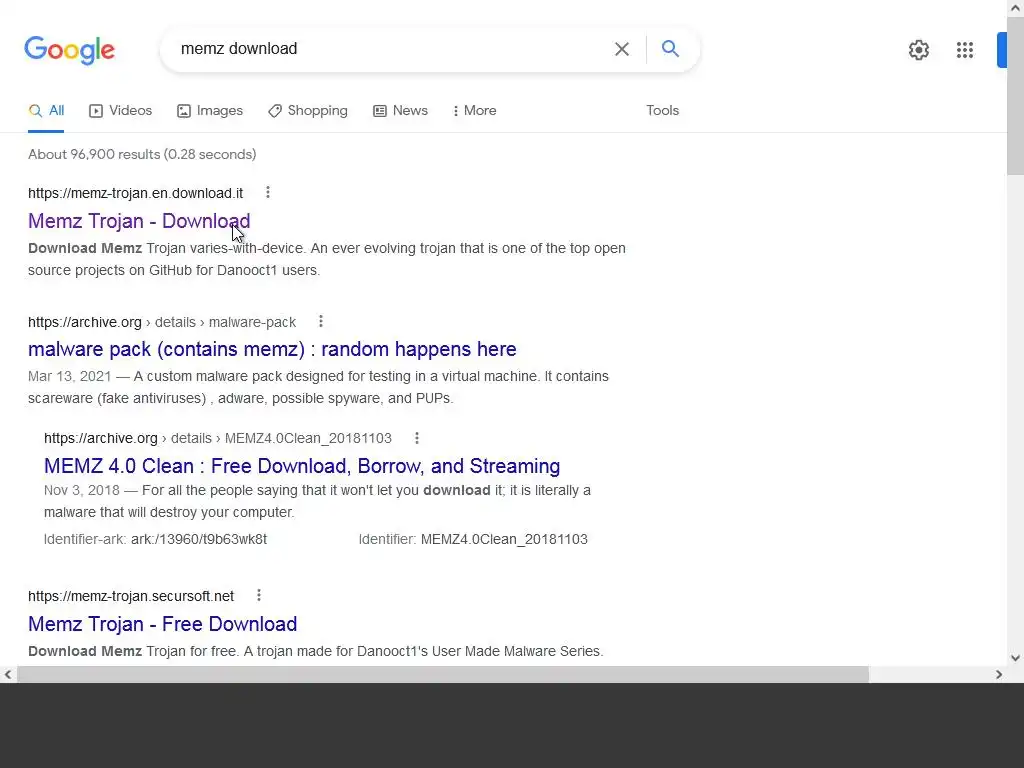Image resolution: width=1024 pixels, height=768 pixels.
Task: Click the scroll up arrow
Action: [x=1016, y=8]
